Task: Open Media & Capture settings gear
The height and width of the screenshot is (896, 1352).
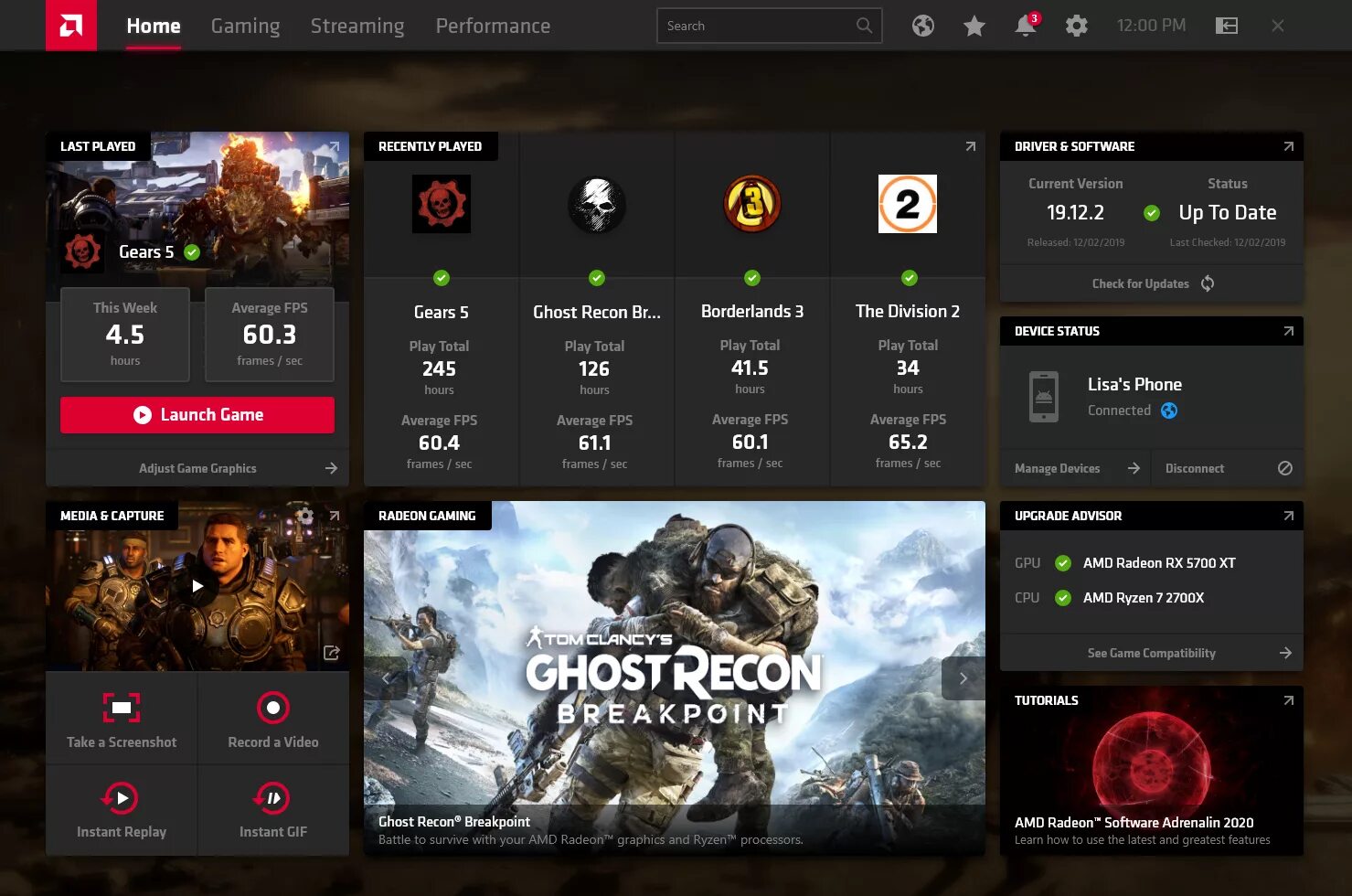Action: tap(305, 517)
